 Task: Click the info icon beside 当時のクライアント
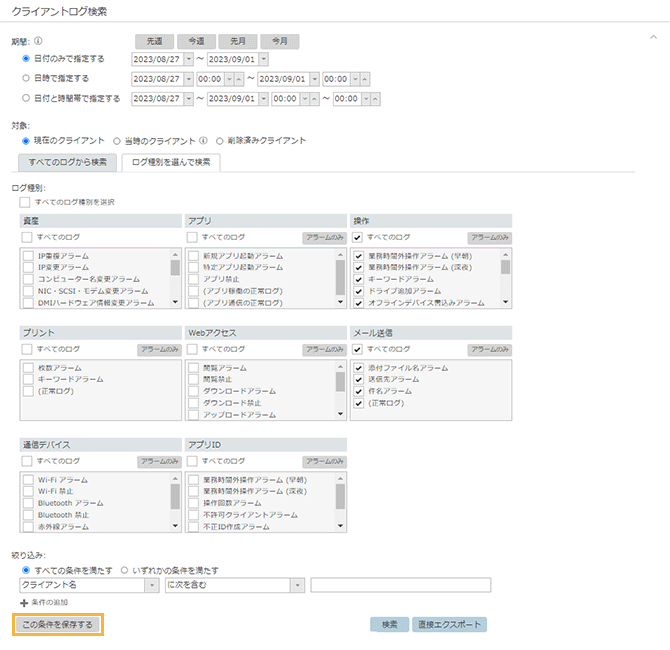coord(204,141)
